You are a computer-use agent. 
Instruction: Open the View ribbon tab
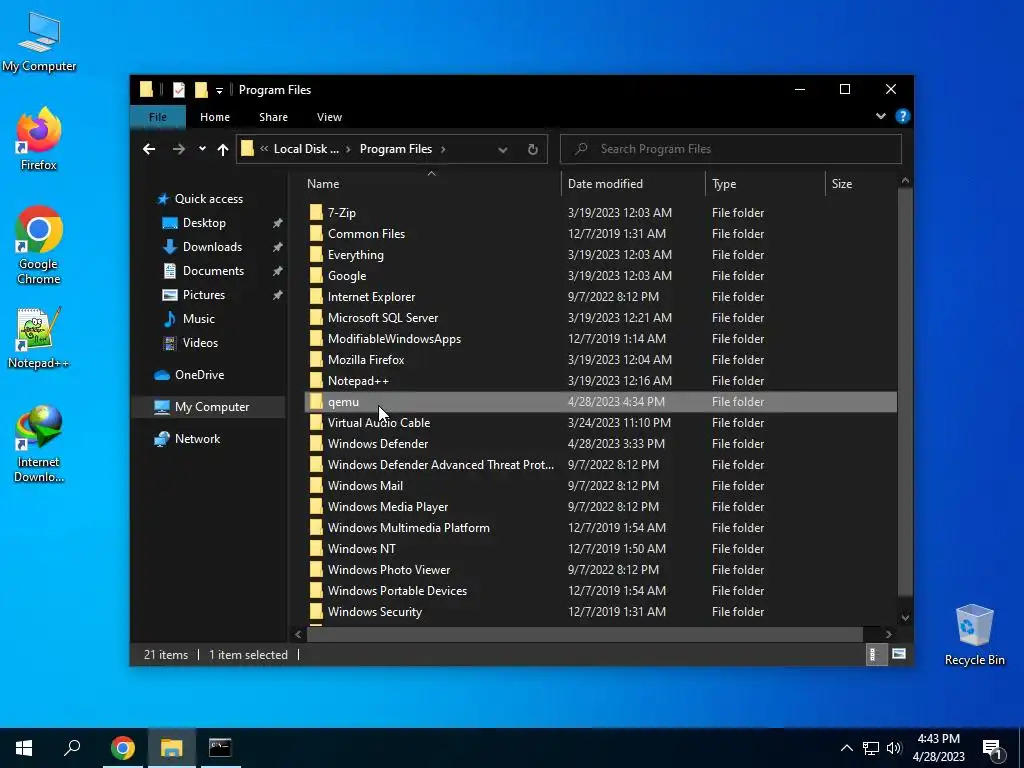pyautogui.click(x=329, y=117)
